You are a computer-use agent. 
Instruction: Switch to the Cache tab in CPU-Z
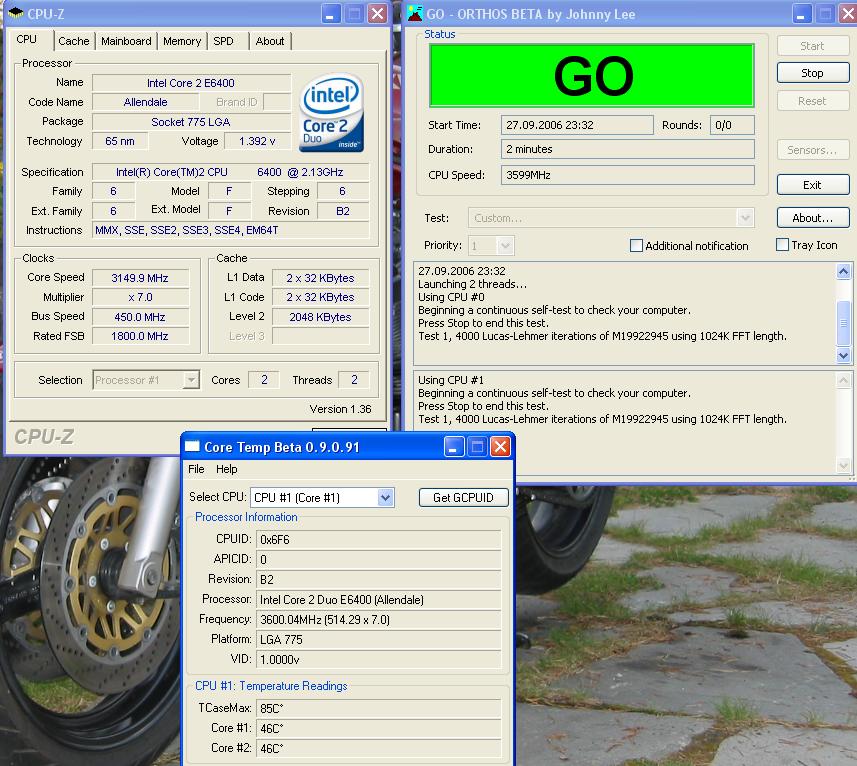(x=74, y=41)
